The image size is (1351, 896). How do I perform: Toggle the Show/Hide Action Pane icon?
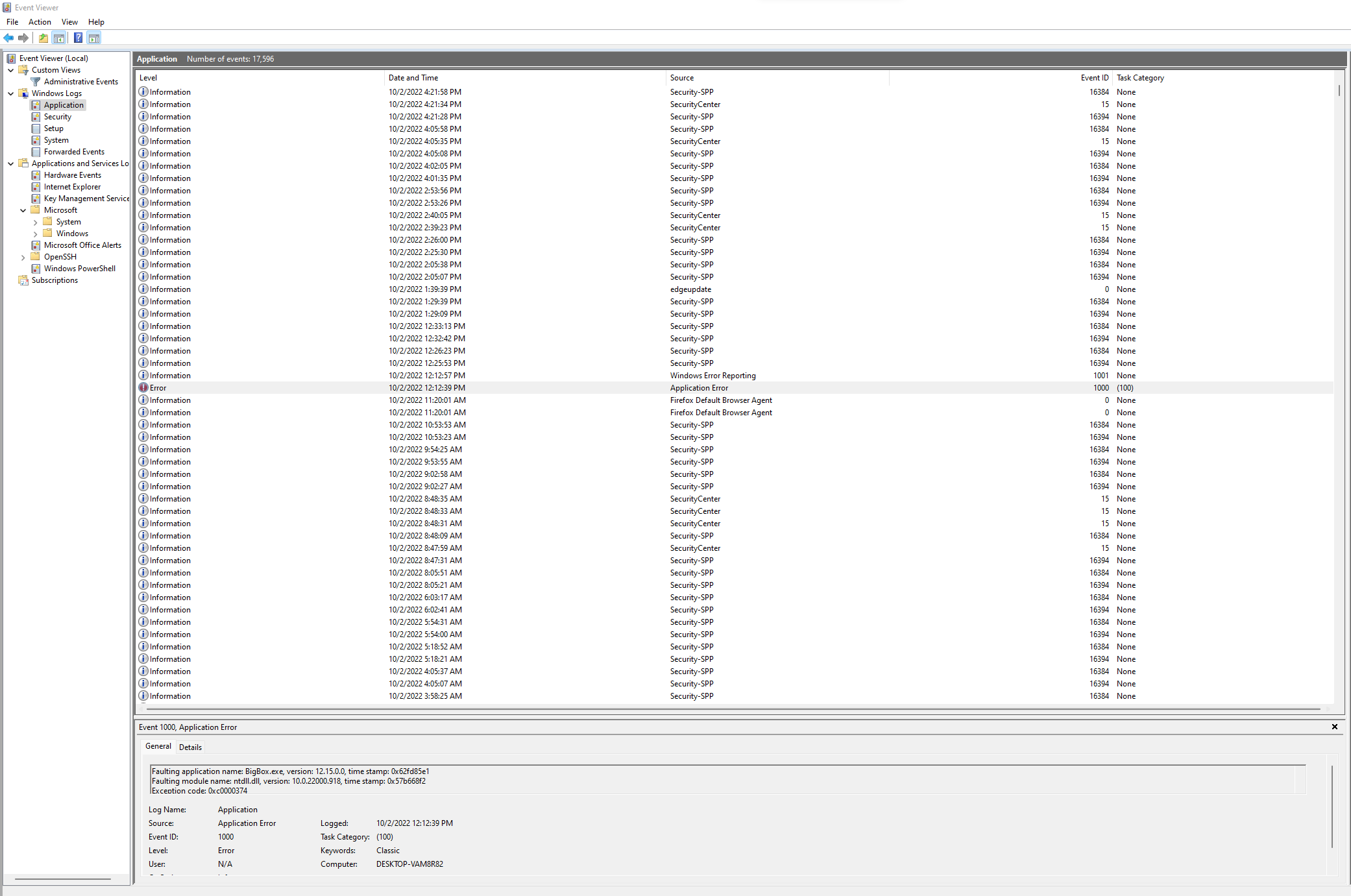[94, 38]
